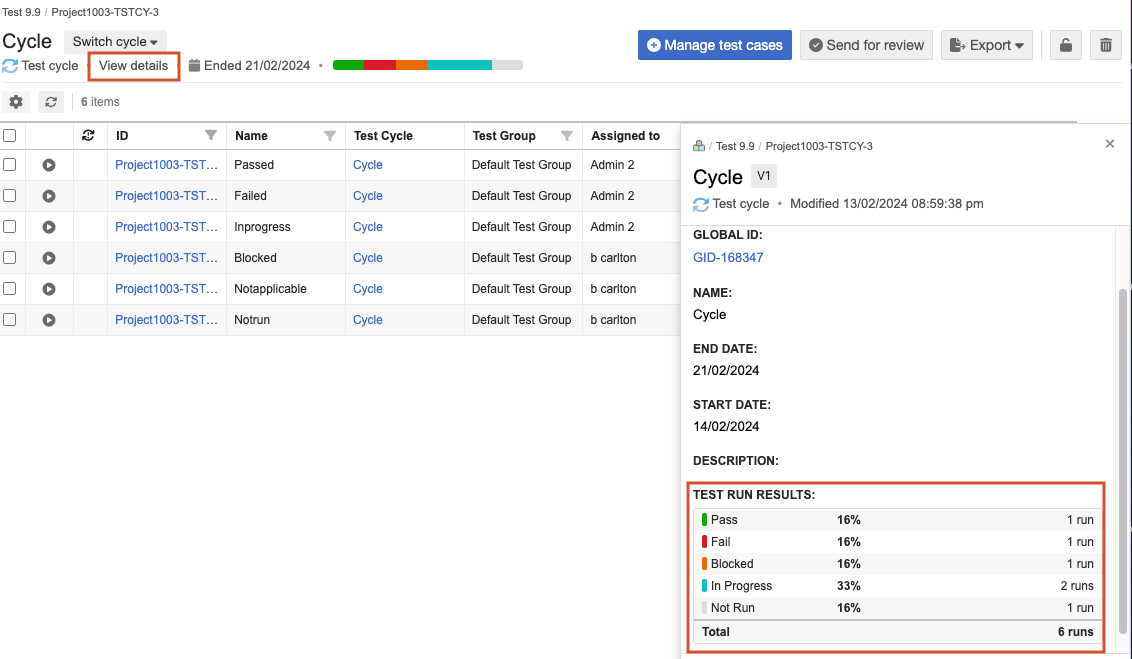This screenshot has width=1132, height=659.
Task: Open the settings gear for the table
Action: pos(16,102)
